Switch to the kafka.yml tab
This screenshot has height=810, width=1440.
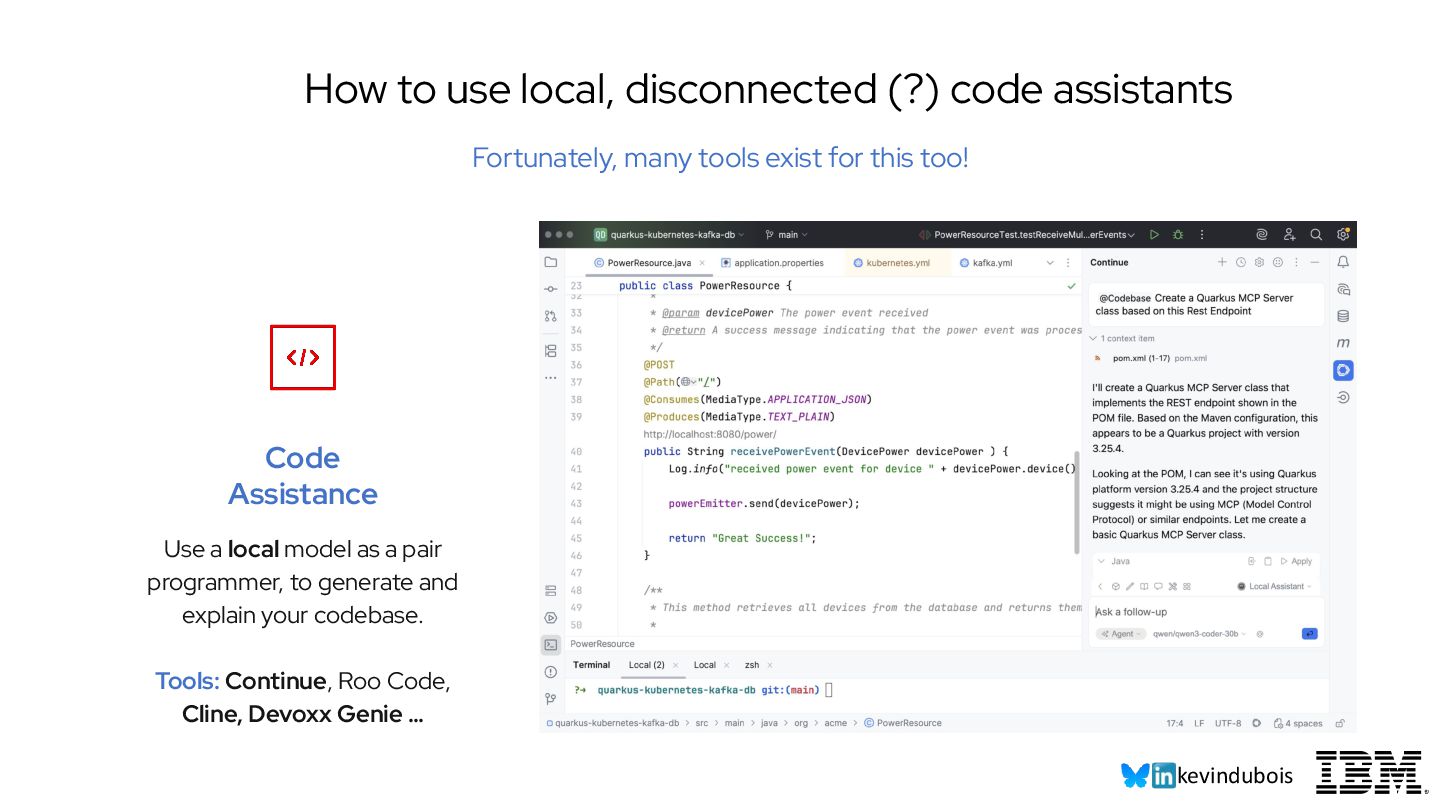click(986, 263)
